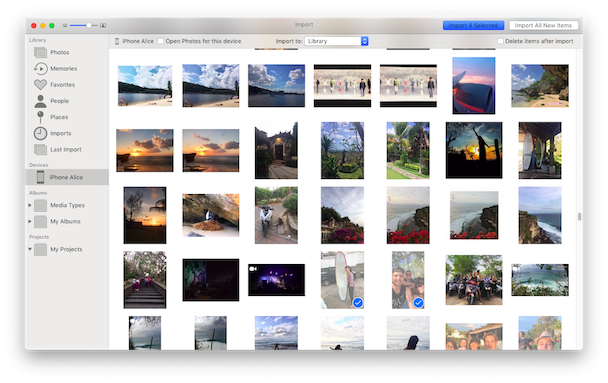Click iPhone Alice text in sidebar
Image resolution: width=608 pixels, height=383 pixels.
66,178
